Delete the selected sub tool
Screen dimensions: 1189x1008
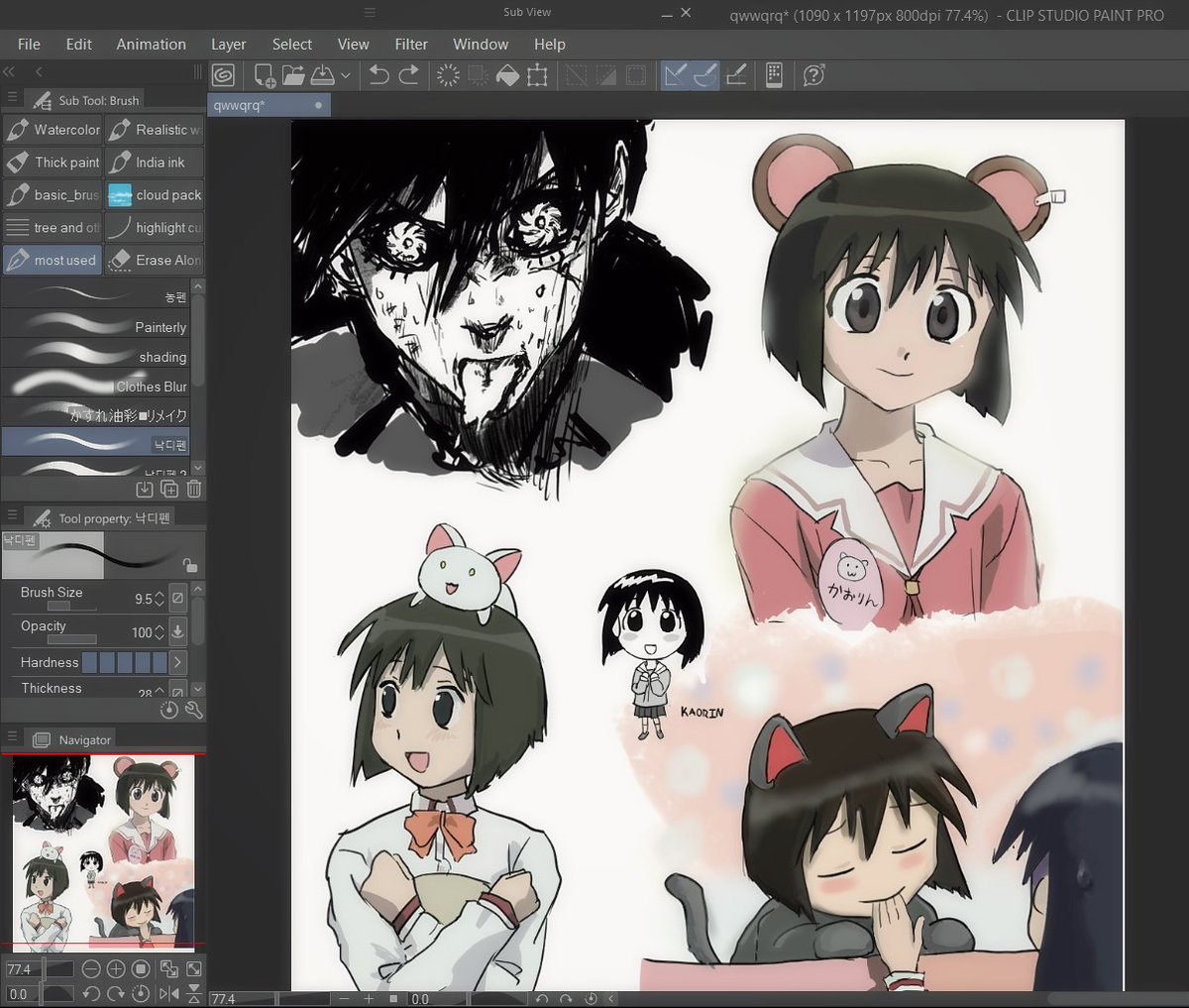[194, 489]
